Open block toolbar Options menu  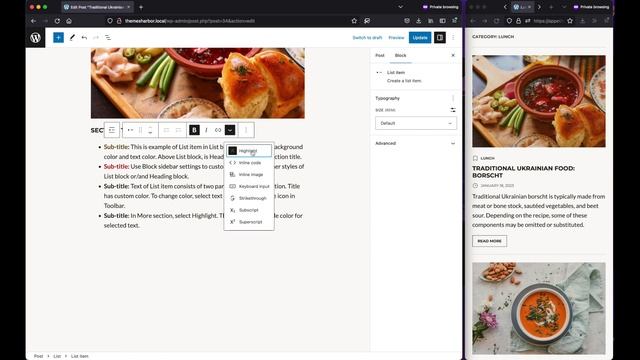[x=246, y=130]
